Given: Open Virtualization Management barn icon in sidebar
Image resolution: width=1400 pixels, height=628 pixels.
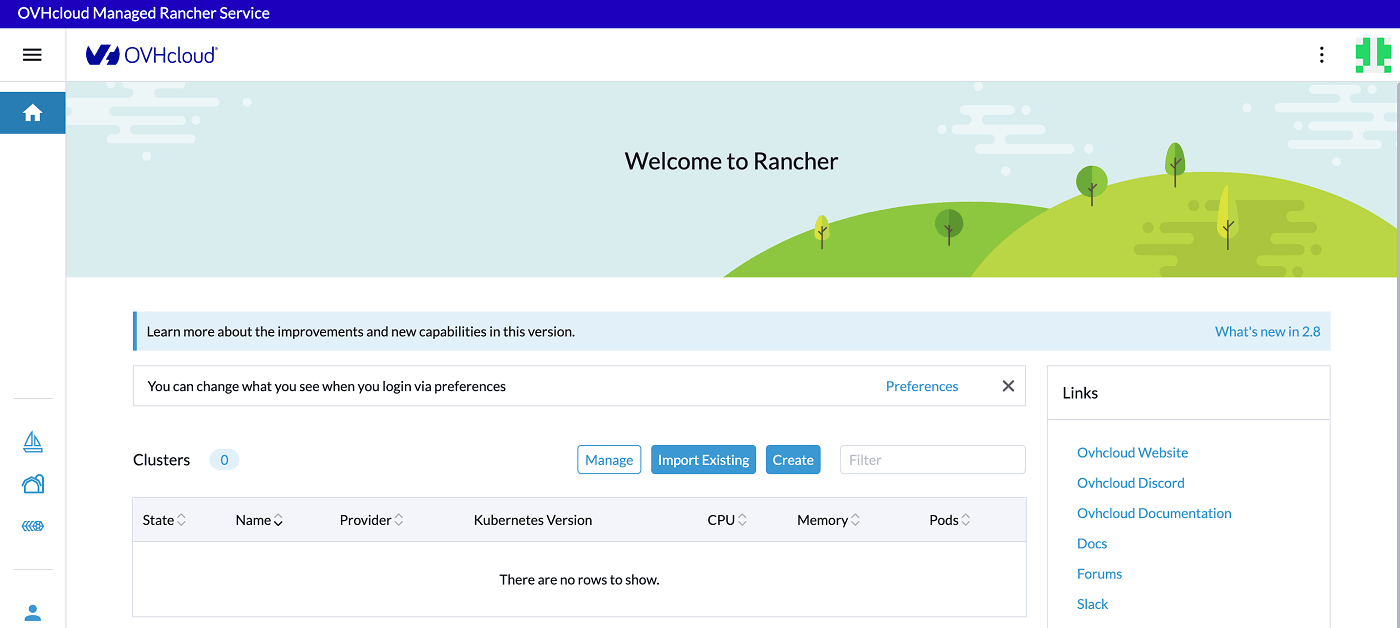Looking at the screenshot, I should point(33,484).
